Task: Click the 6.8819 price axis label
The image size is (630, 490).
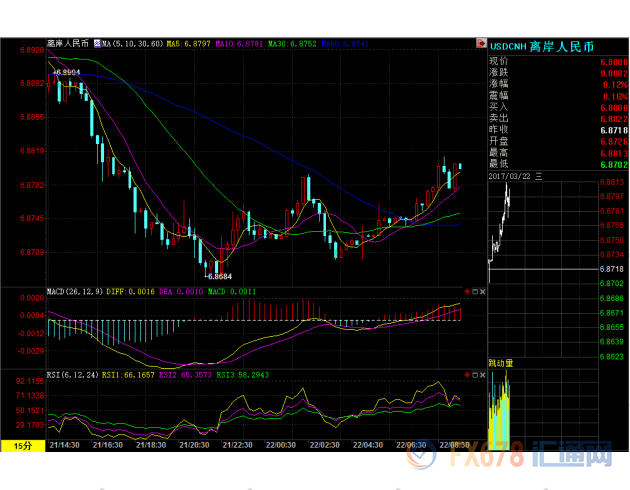Action: [32, 151]
